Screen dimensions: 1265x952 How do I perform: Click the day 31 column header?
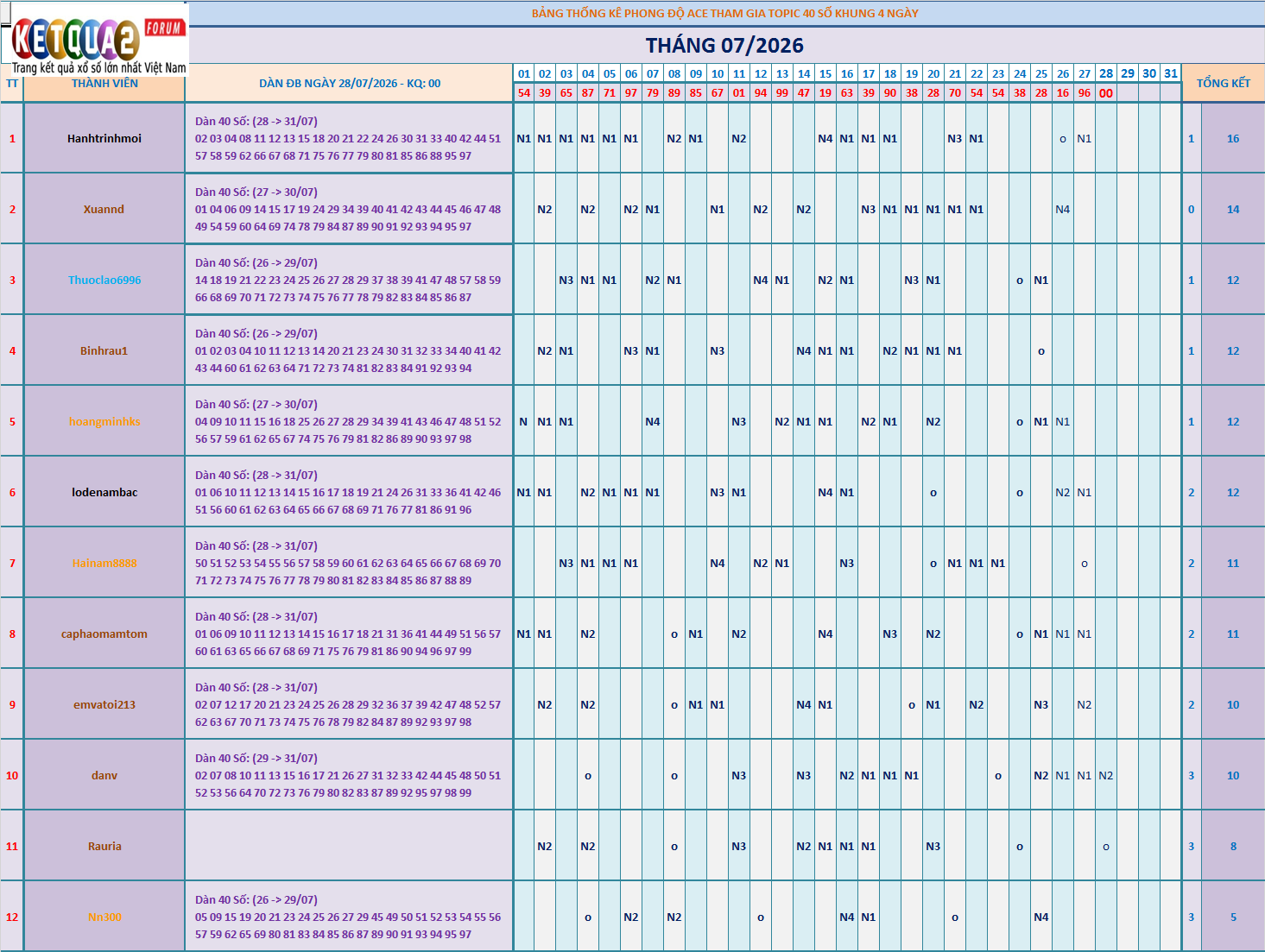coord(1171,73)
